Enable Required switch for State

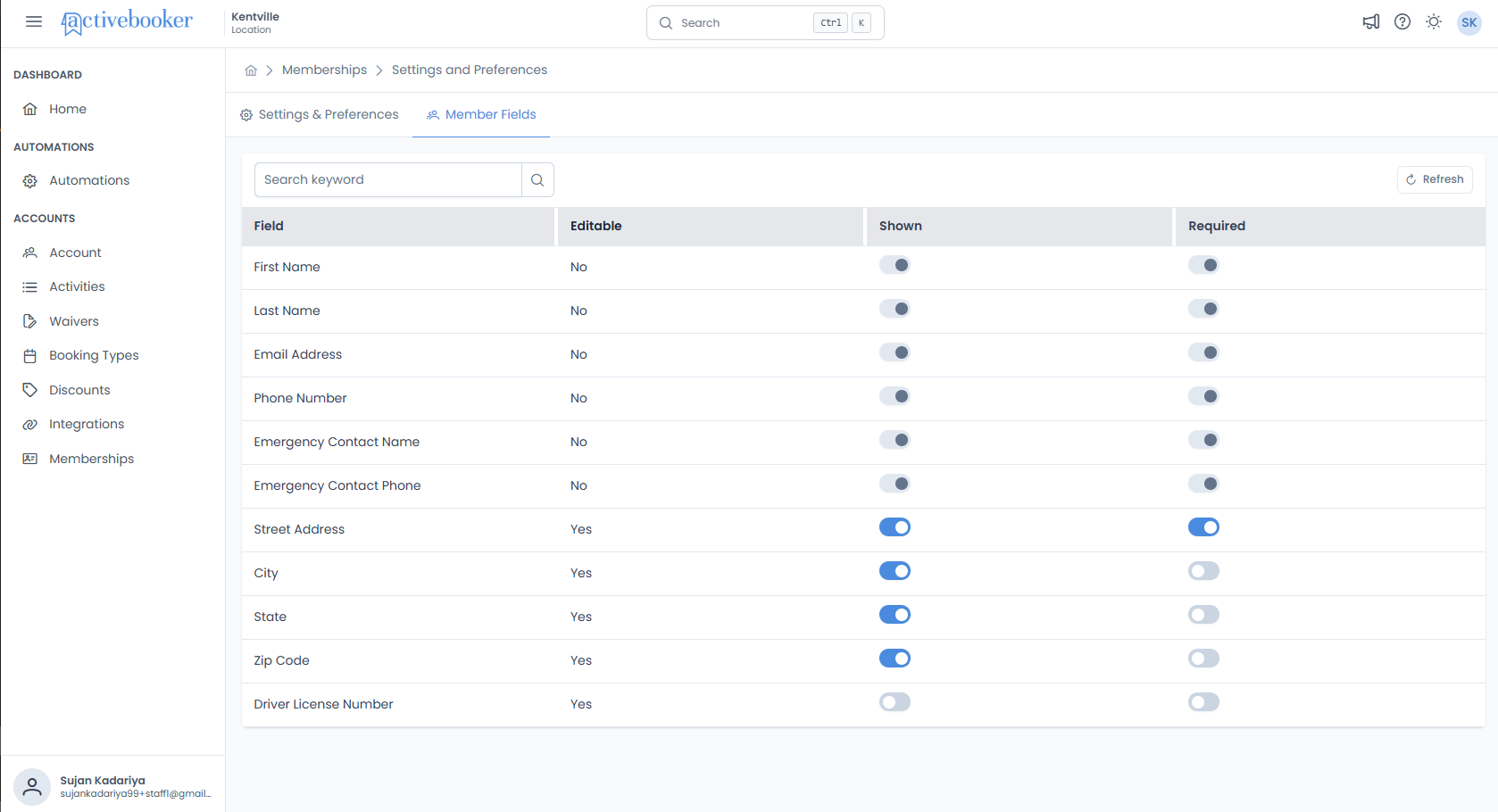(1203, 615)
